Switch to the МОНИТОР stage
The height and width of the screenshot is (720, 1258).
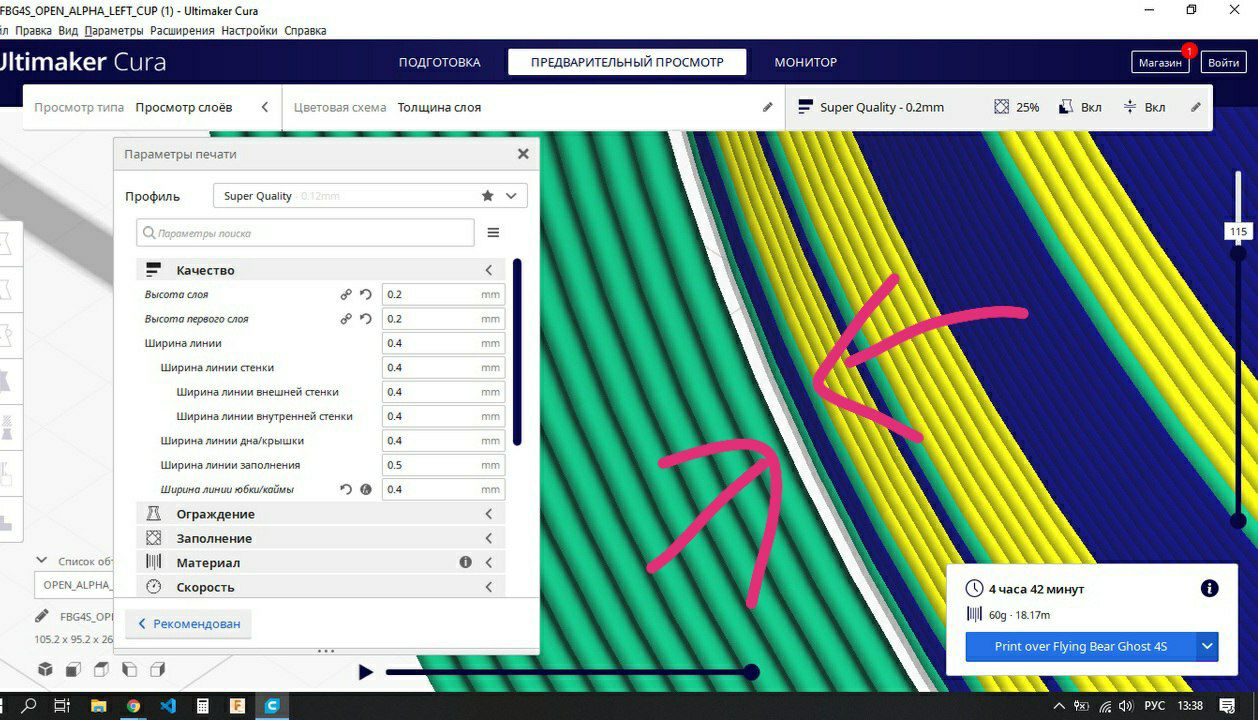(805, 62)
